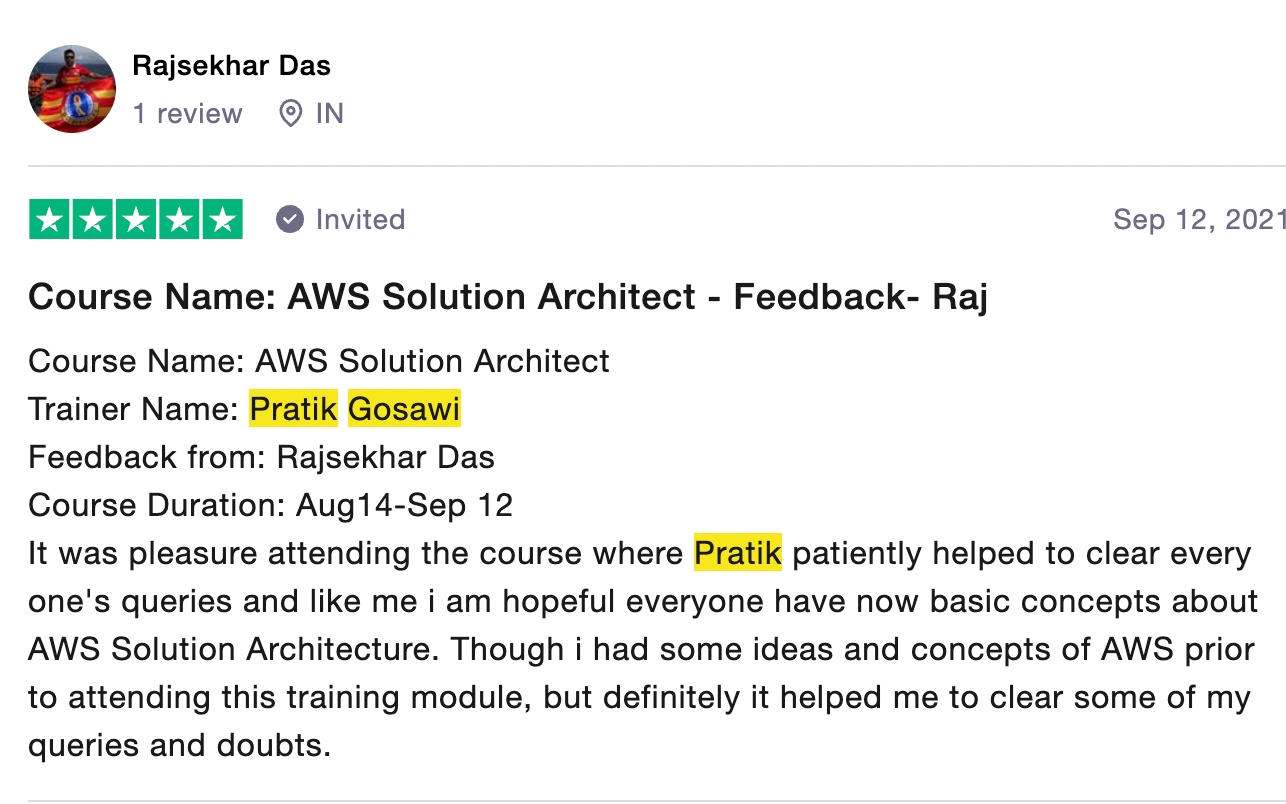
Task: Click the "Invited" label text
Action: 360,220
